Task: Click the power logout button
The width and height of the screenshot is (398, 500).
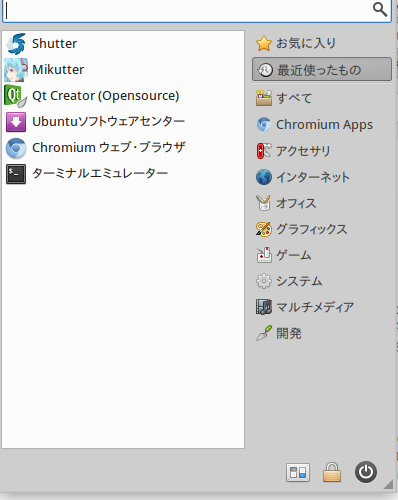Action: tap(366, 472)
